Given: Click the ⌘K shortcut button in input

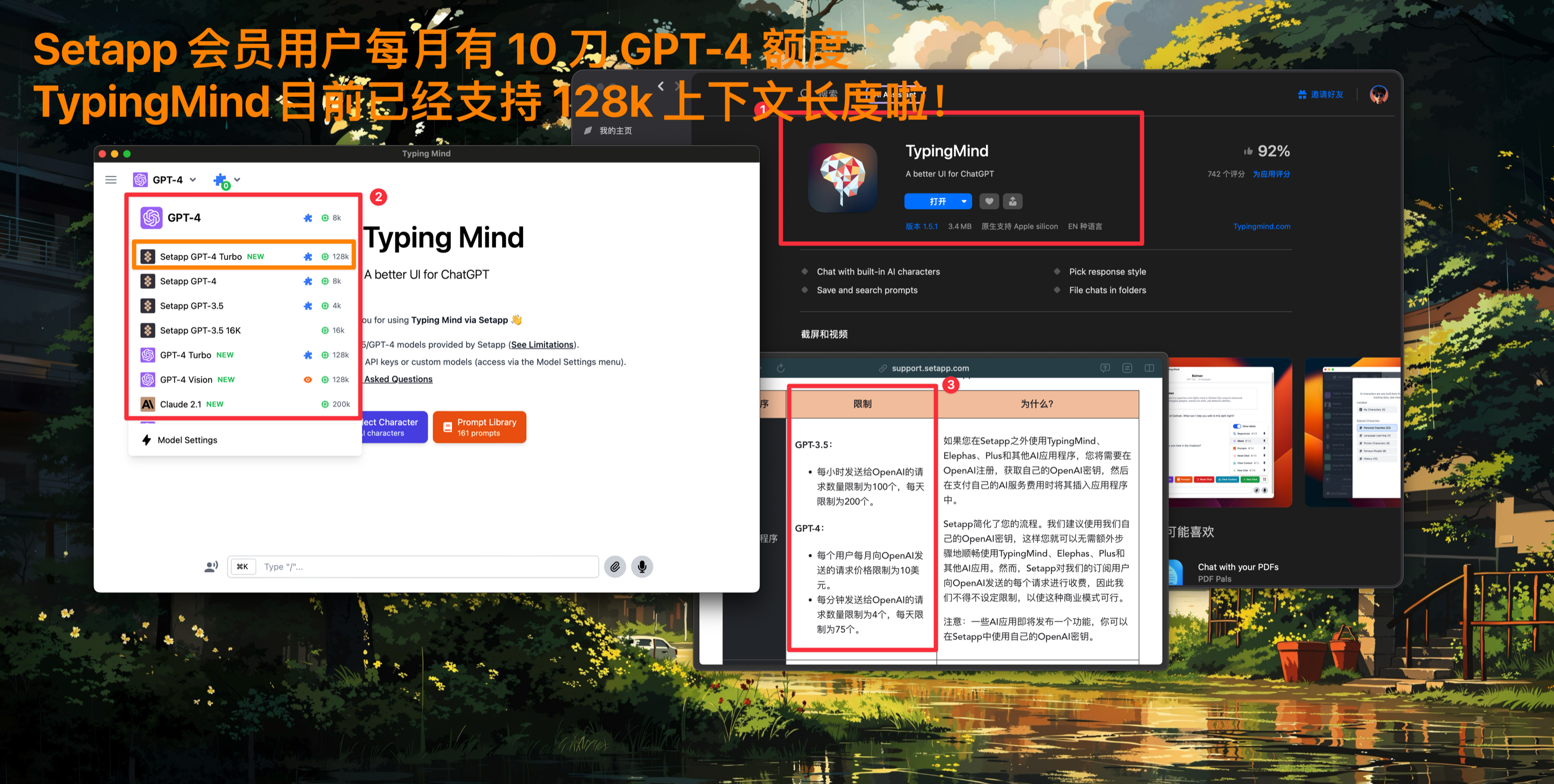Looking at the screenshot, I should (x=243, y=567).
